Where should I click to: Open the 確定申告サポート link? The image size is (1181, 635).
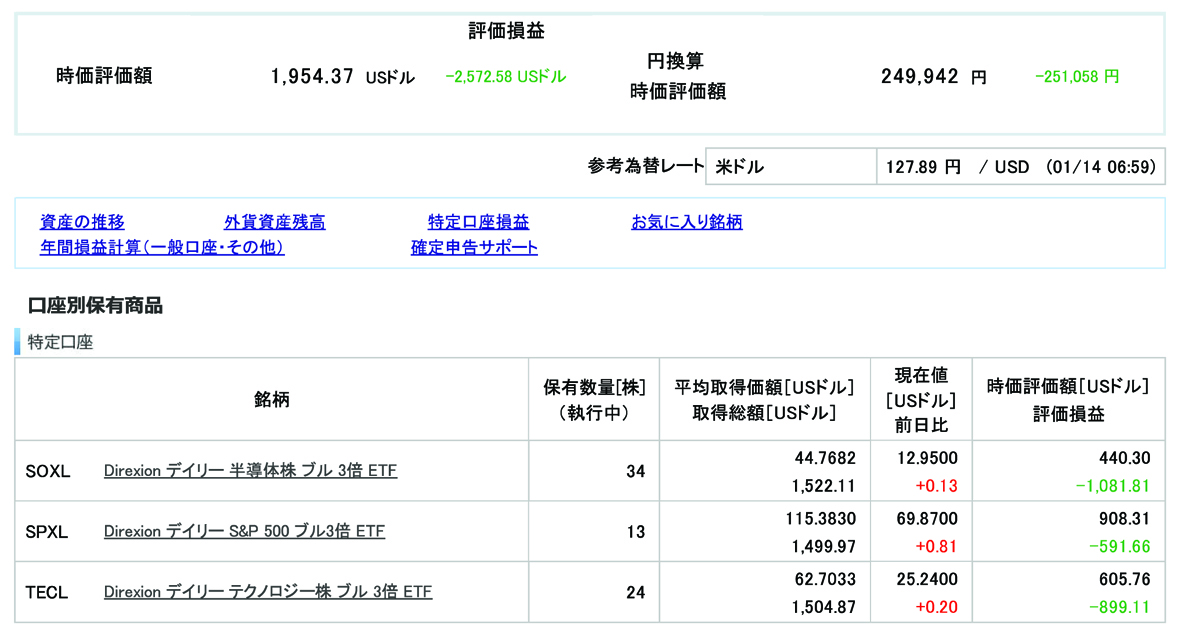pos(475,247)
